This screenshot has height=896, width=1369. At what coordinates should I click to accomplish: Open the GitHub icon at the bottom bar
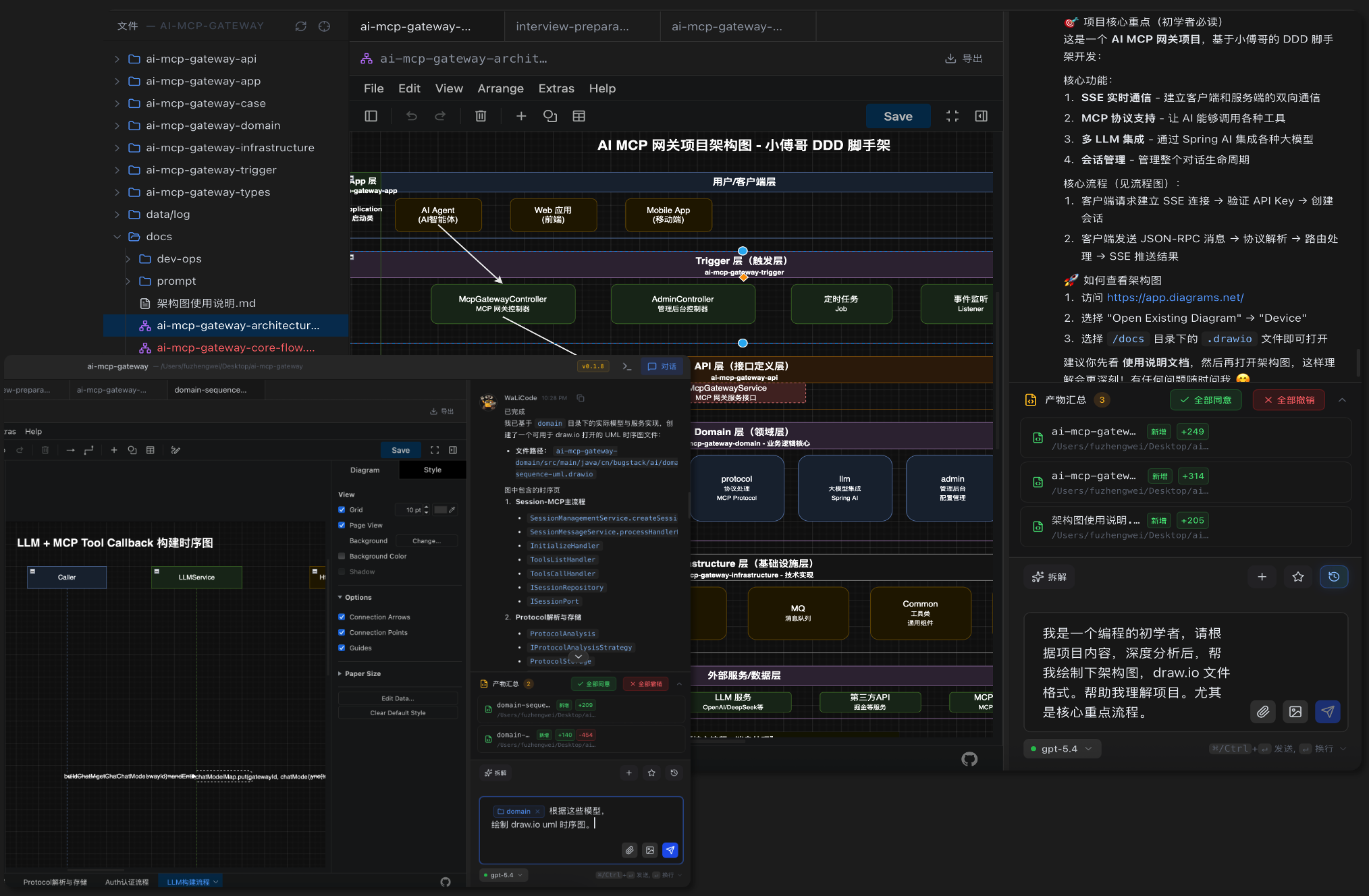click(x=969, y=759)
